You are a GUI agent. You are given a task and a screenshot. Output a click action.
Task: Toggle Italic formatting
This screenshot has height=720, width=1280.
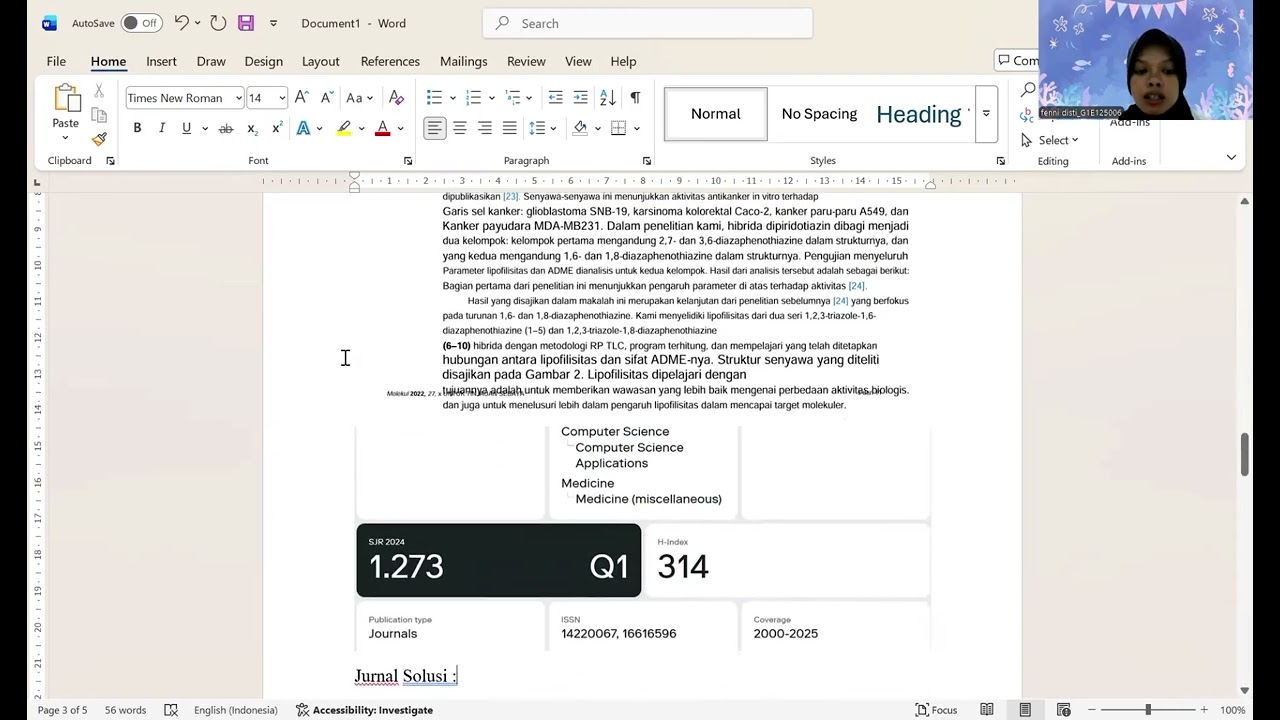tap(162, 128)
